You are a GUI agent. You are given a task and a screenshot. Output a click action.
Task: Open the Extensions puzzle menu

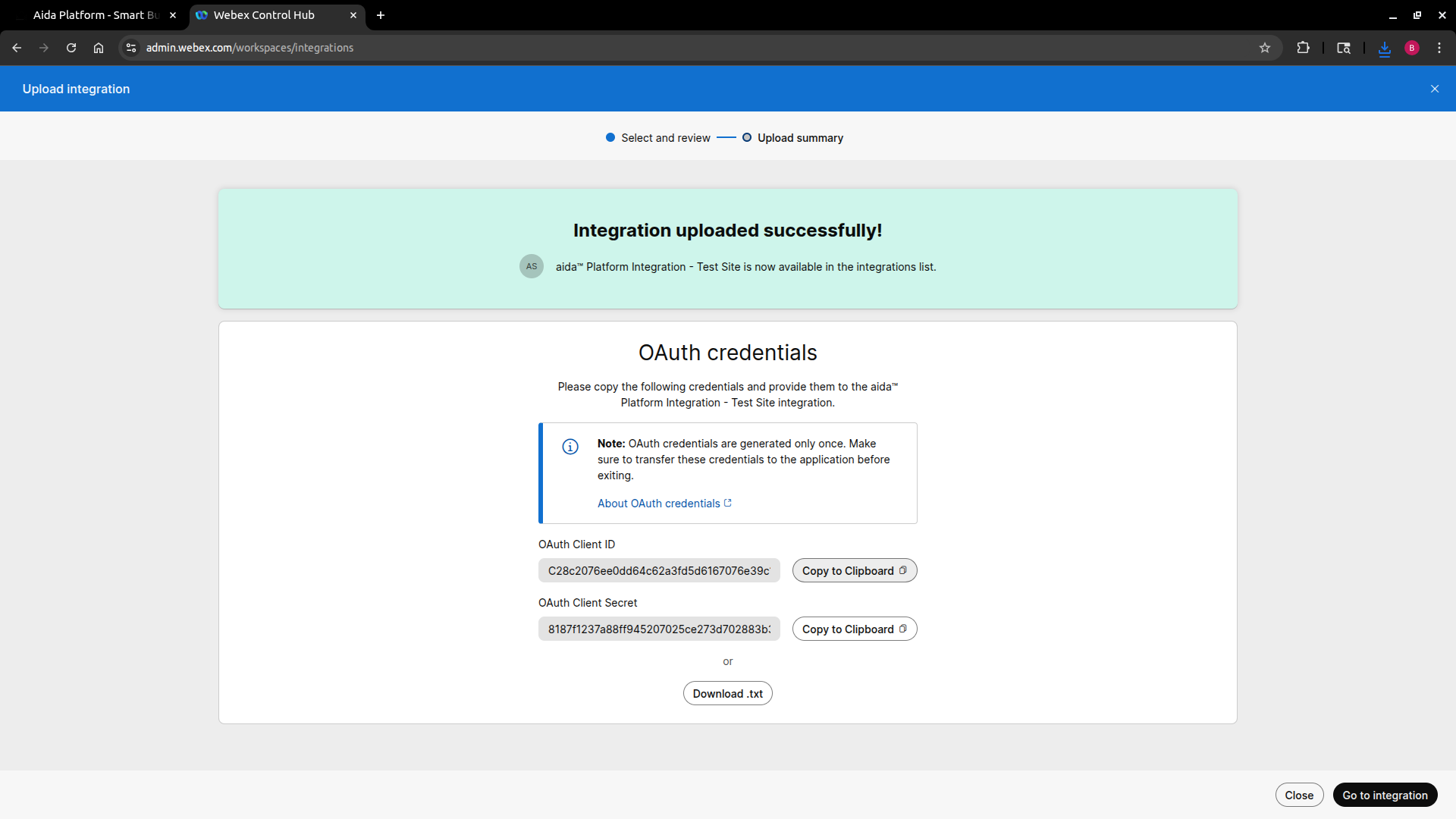point(1303,47)
